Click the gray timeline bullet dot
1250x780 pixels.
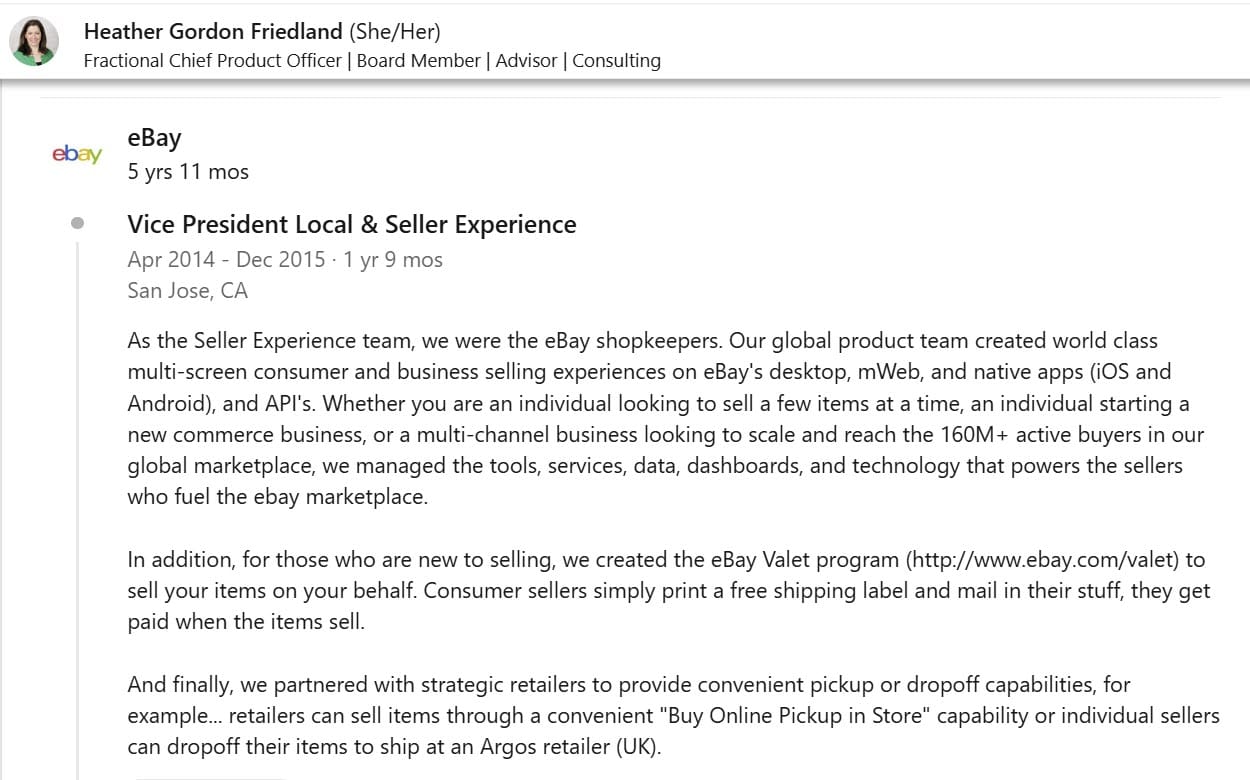coord(78,223)
